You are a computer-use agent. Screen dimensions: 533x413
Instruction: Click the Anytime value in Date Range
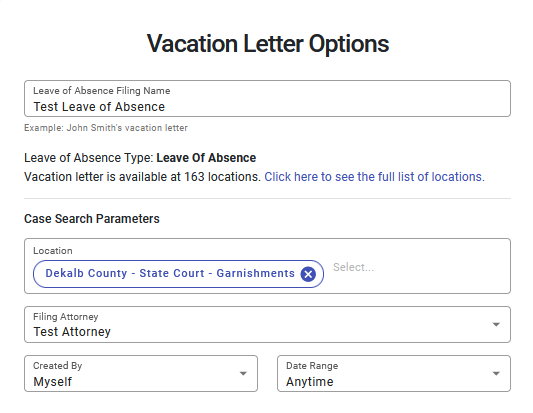(x=309, y=381)
